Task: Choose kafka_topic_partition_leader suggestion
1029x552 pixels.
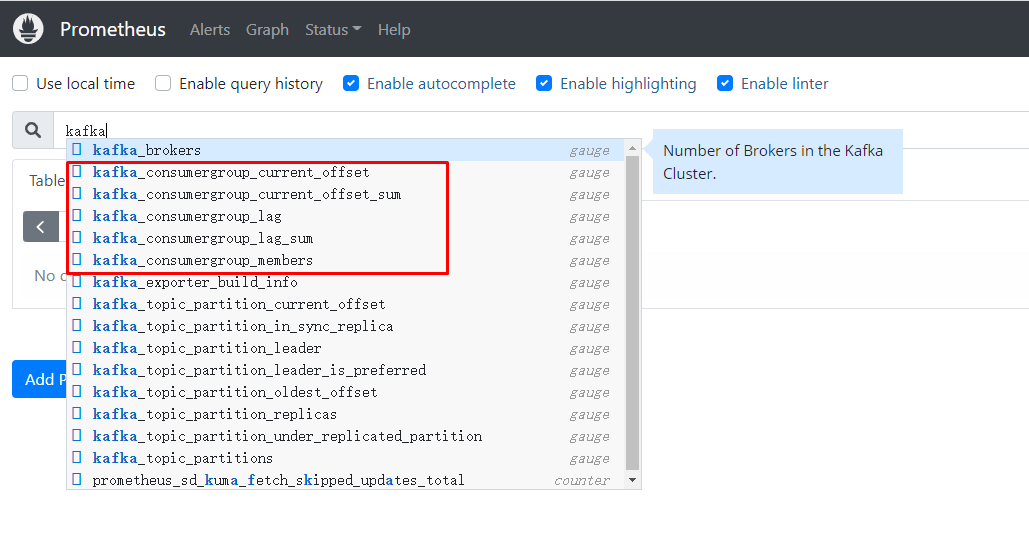Action: [346, 348]
